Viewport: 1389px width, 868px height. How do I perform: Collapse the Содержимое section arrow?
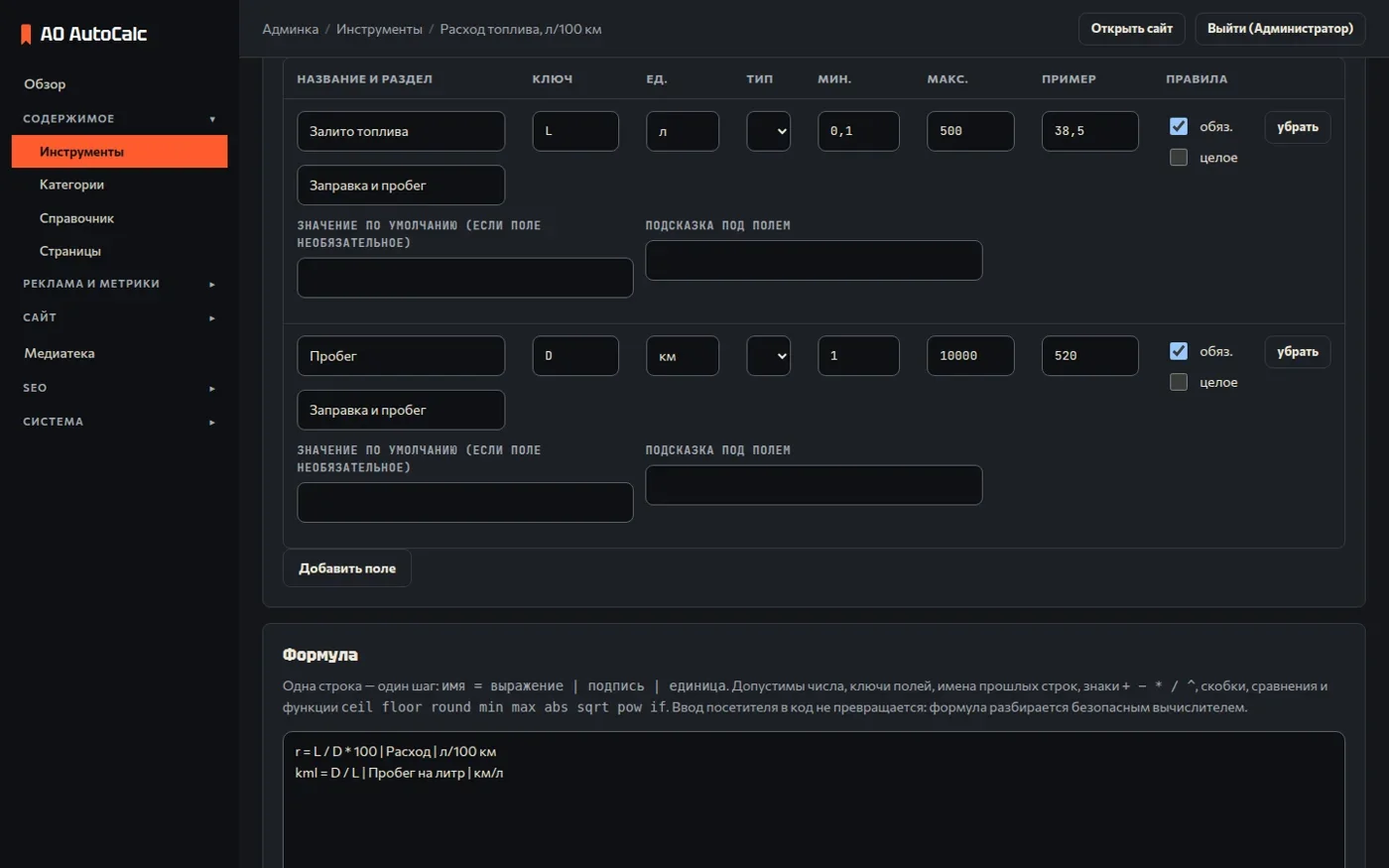(x=212, y=119)
